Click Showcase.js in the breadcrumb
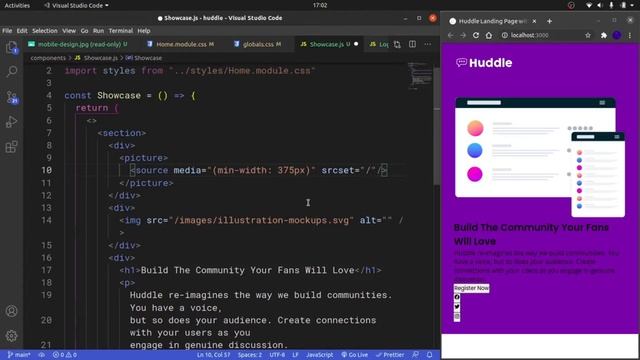 97,58
